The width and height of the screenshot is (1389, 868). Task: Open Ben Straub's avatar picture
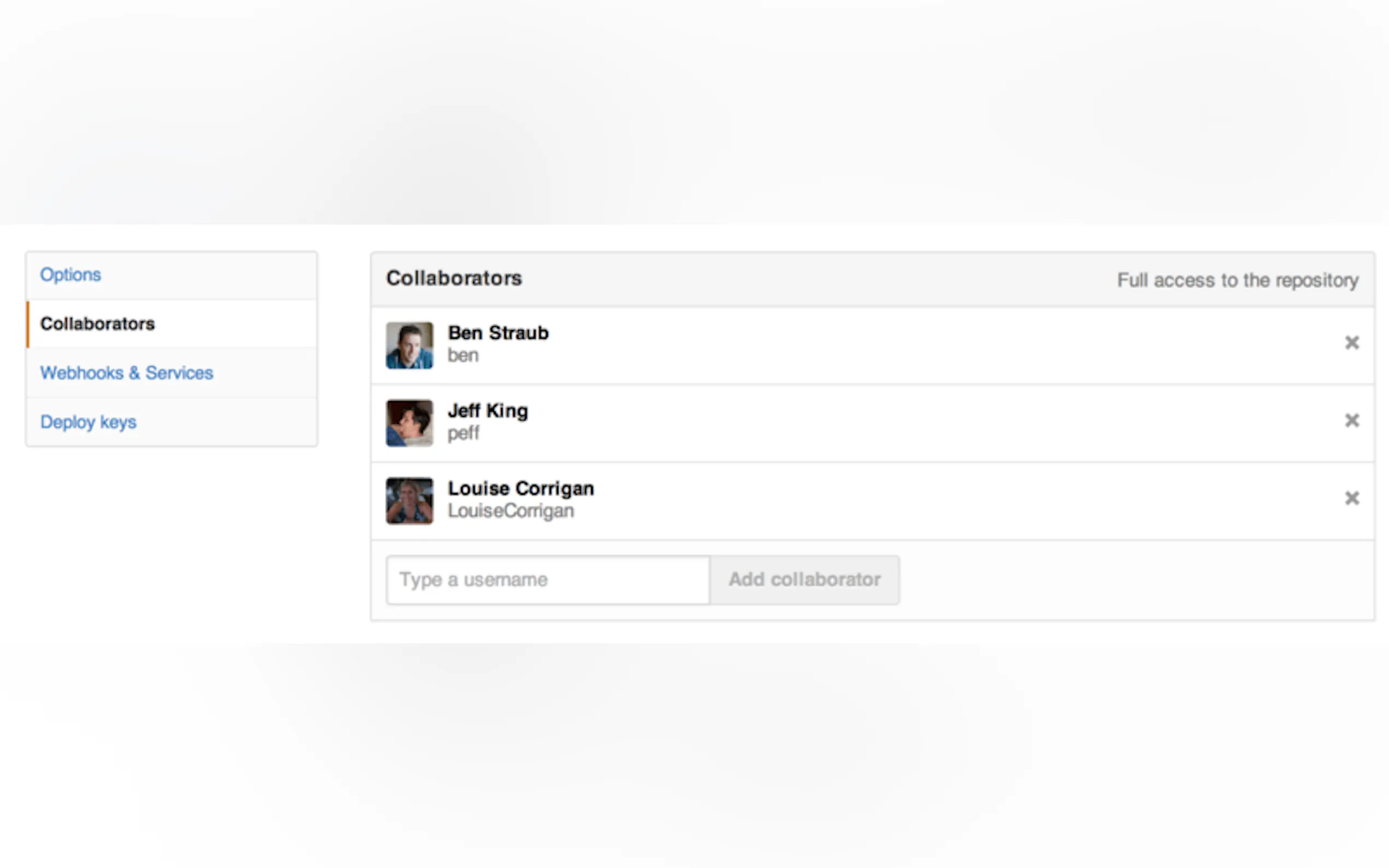pyautogui.click(x=410, y=345)
